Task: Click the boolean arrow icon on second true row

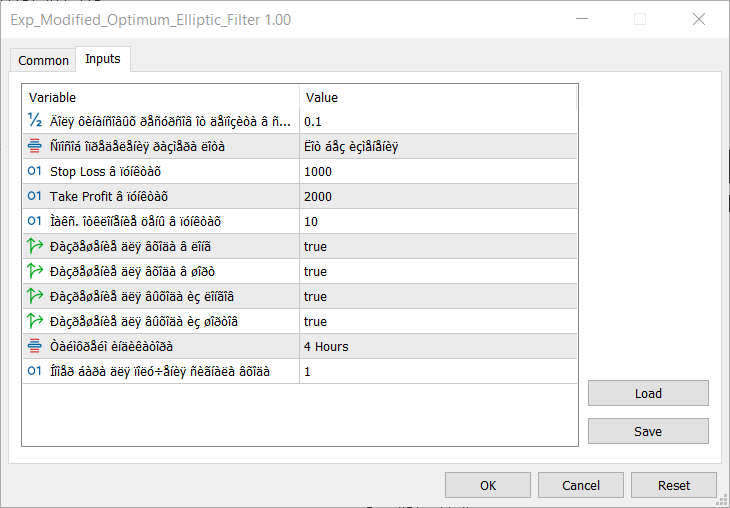Action: [35, 271]
